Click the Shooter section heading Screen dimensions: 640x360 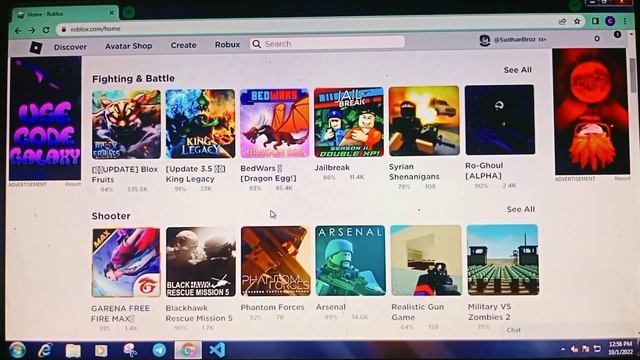pos(111,216)
